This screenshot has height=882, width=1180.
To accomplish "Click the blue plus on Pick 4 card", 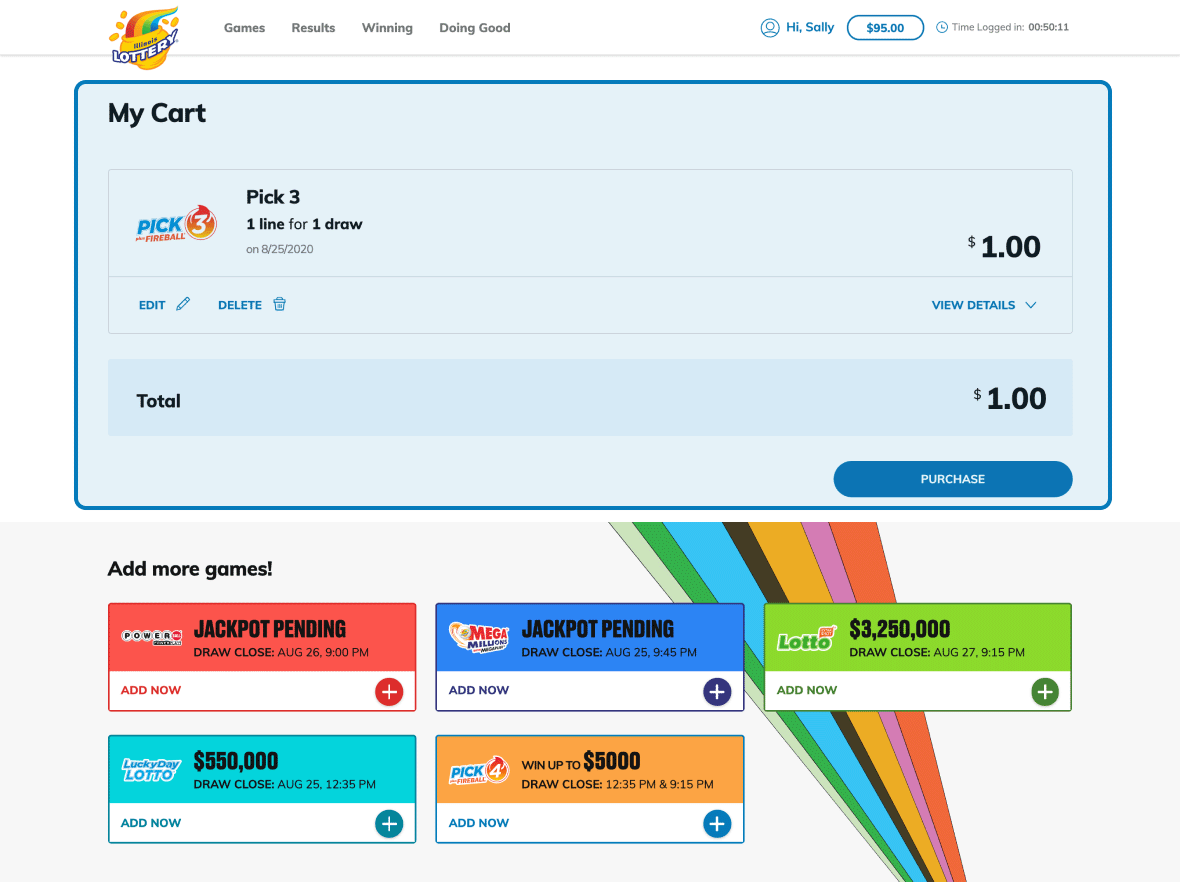I will click(x=717, y=824).
